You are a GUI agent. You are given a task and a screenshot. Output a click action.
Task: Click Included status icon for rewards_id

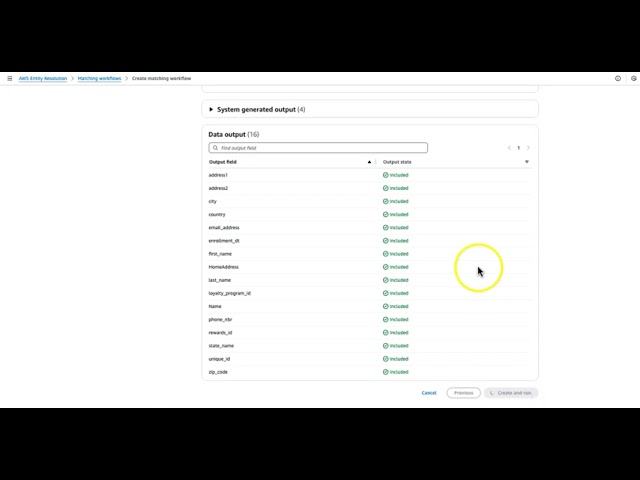coord(385,333)
